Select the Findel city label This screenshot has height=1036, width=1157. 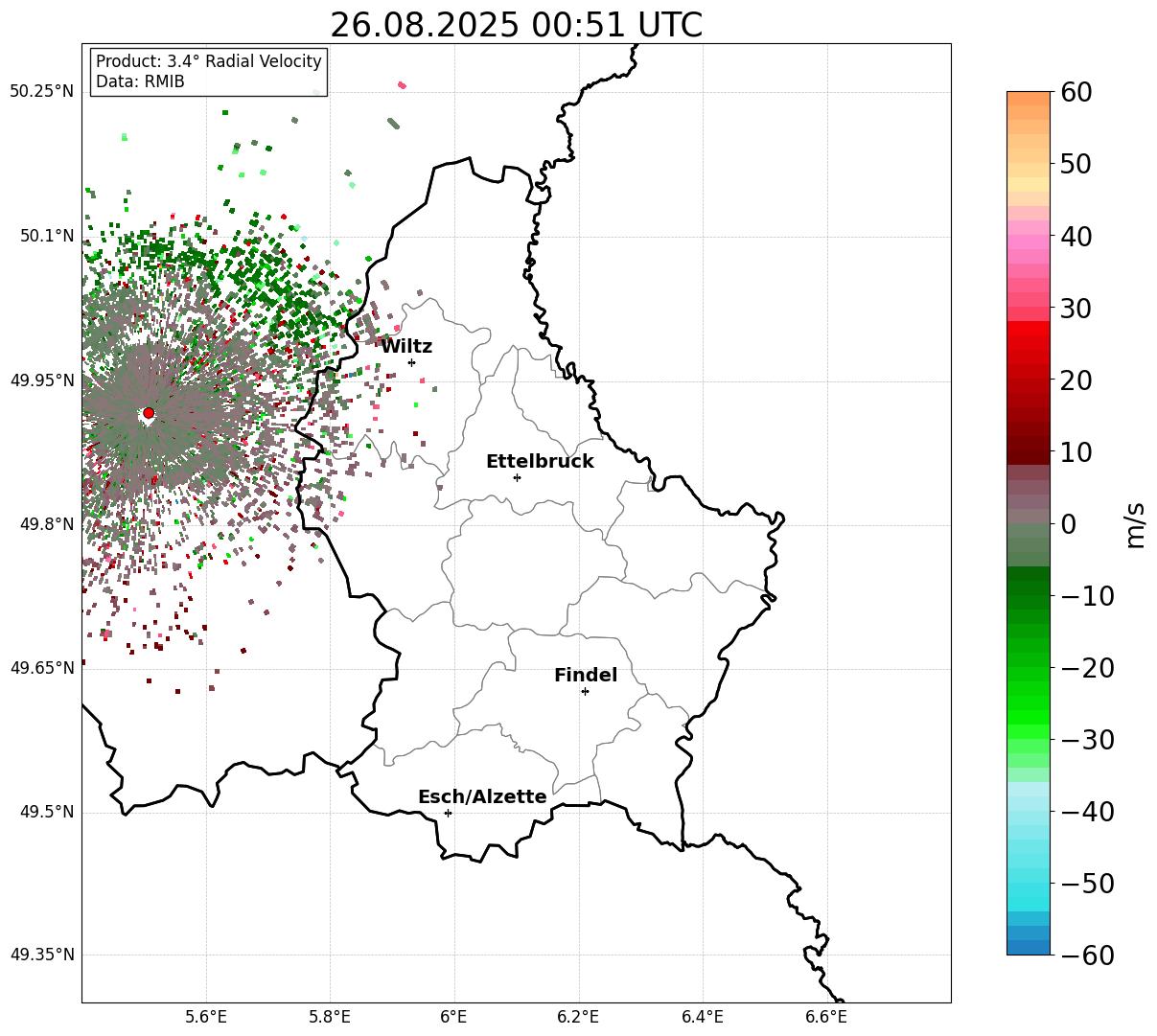[586, 675]
